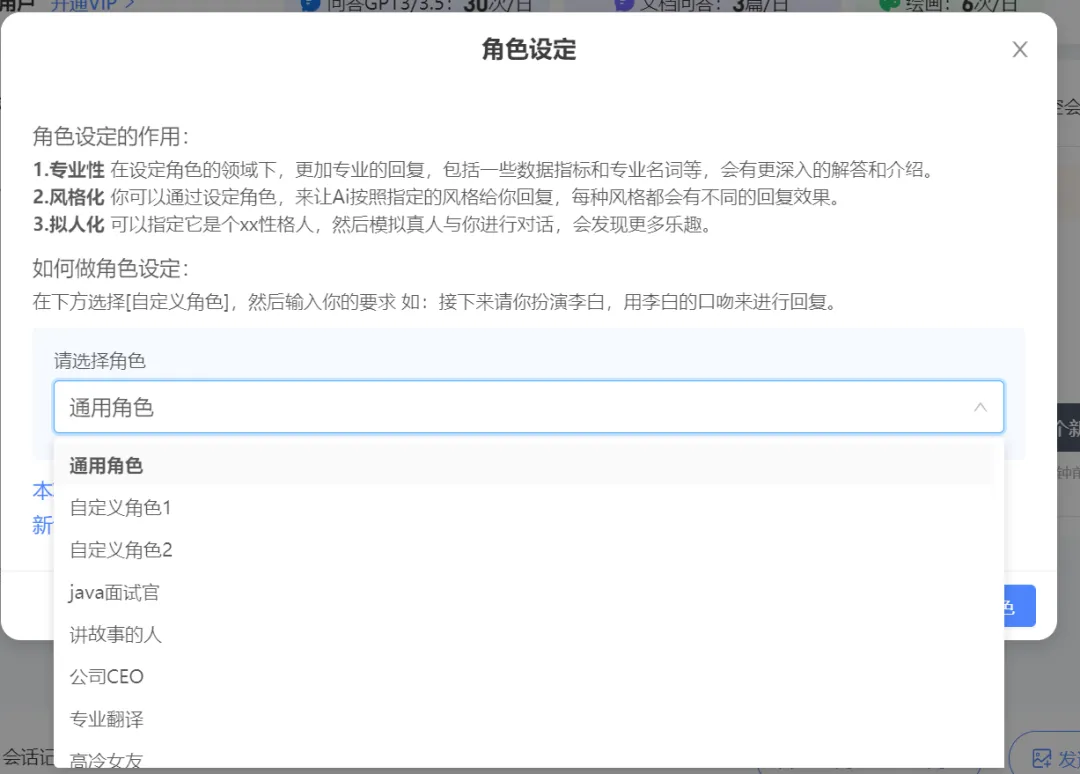Close the 角色设定 dialog

coord(1020,49)
